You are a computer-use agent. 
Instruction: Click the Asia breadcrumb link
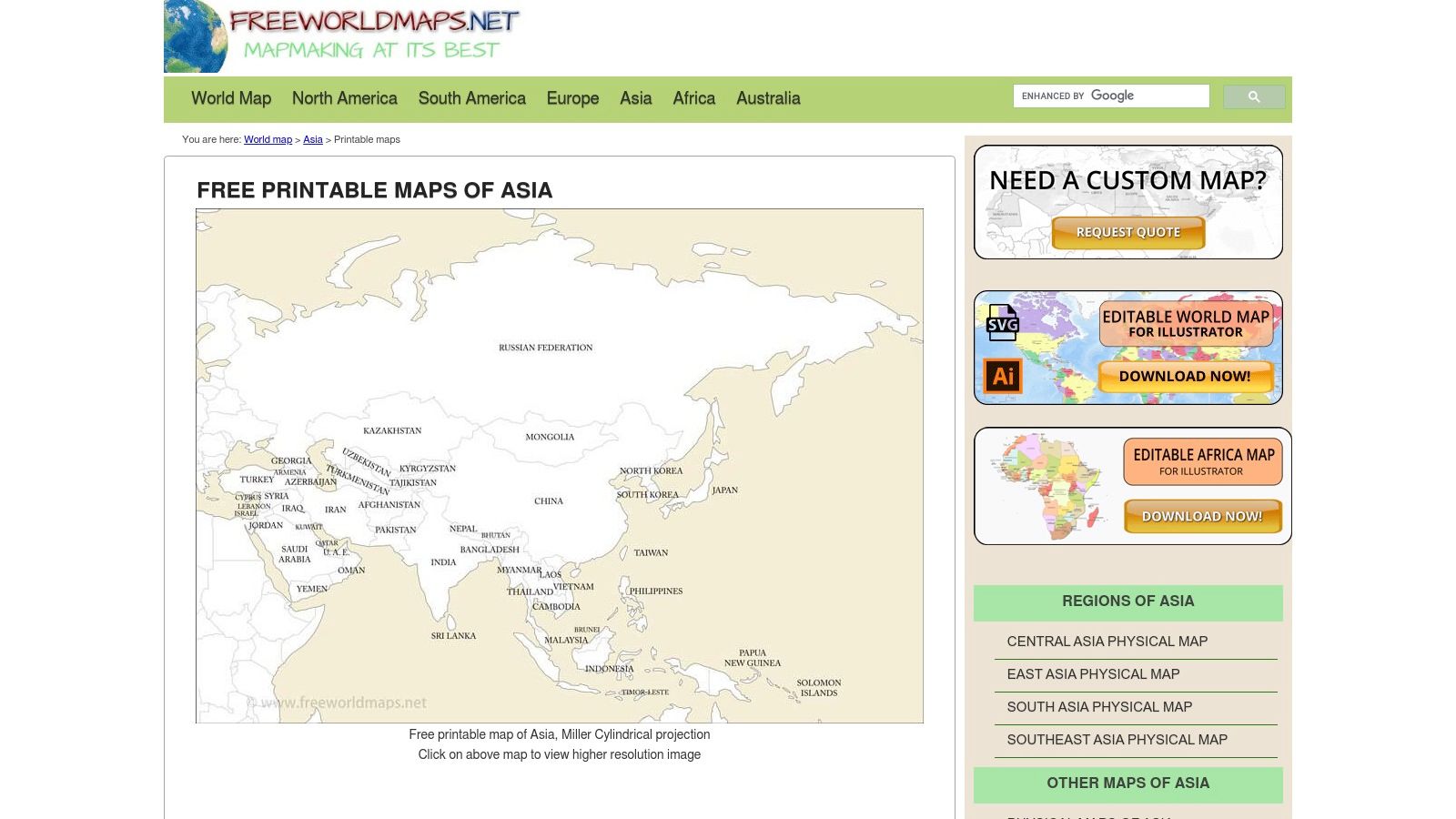pos(313,140)
